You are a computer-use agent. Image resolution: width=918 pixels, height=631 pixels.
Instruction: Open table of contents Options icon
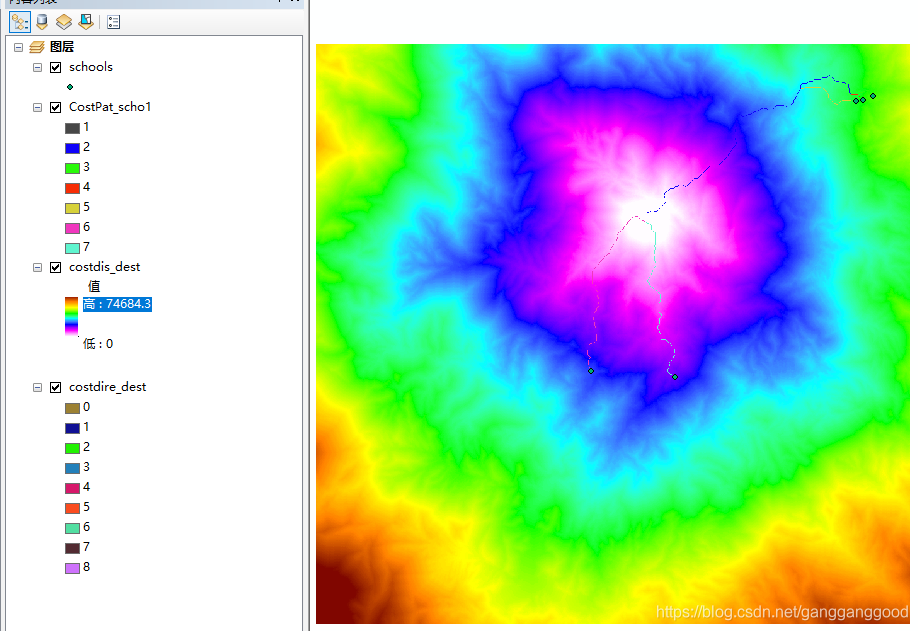coord(114,22)
